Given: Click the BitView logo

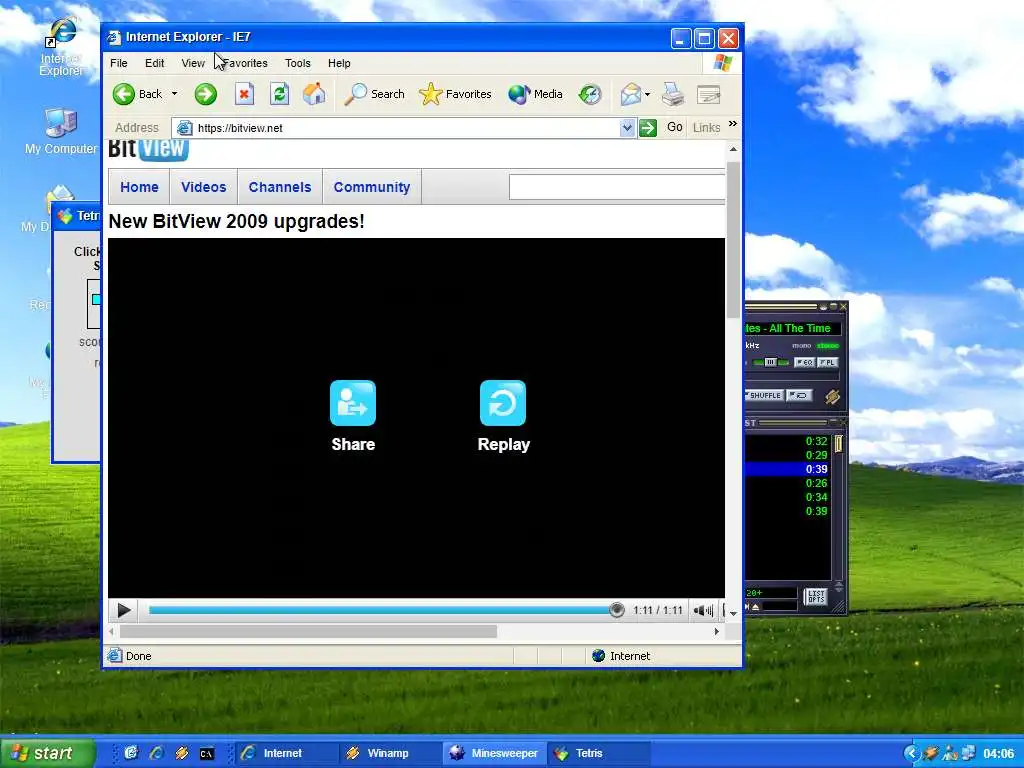Looking at the screenshot, I should click(148, 150).
